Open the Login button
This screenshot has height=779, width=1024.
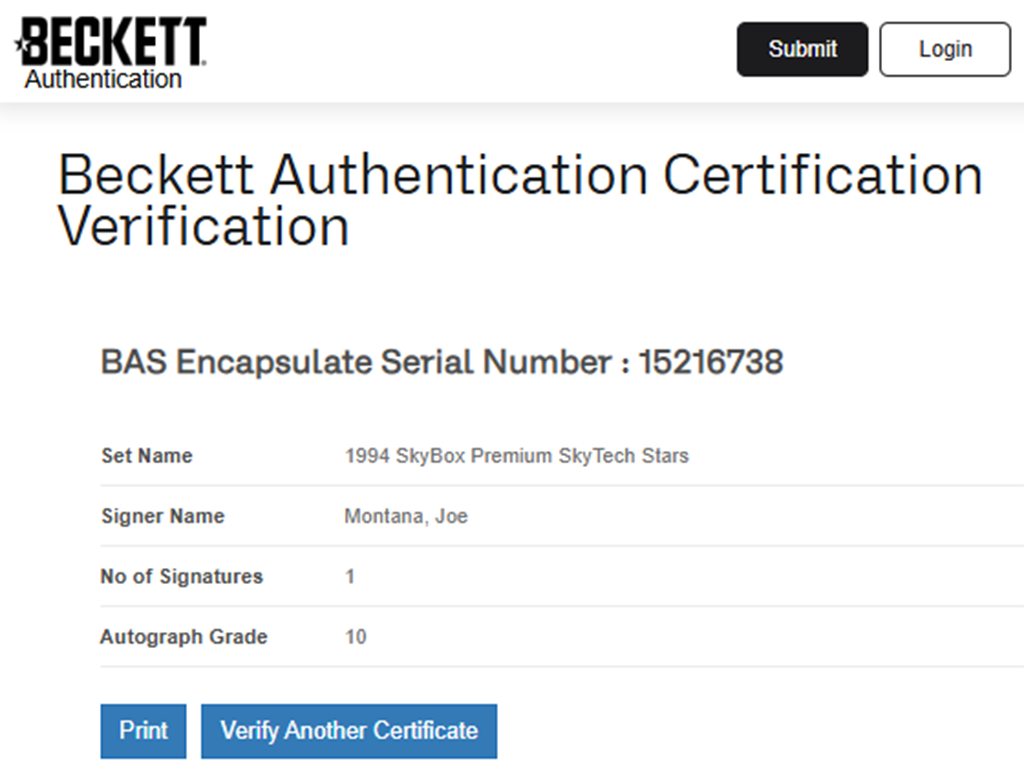click(945, 49)
